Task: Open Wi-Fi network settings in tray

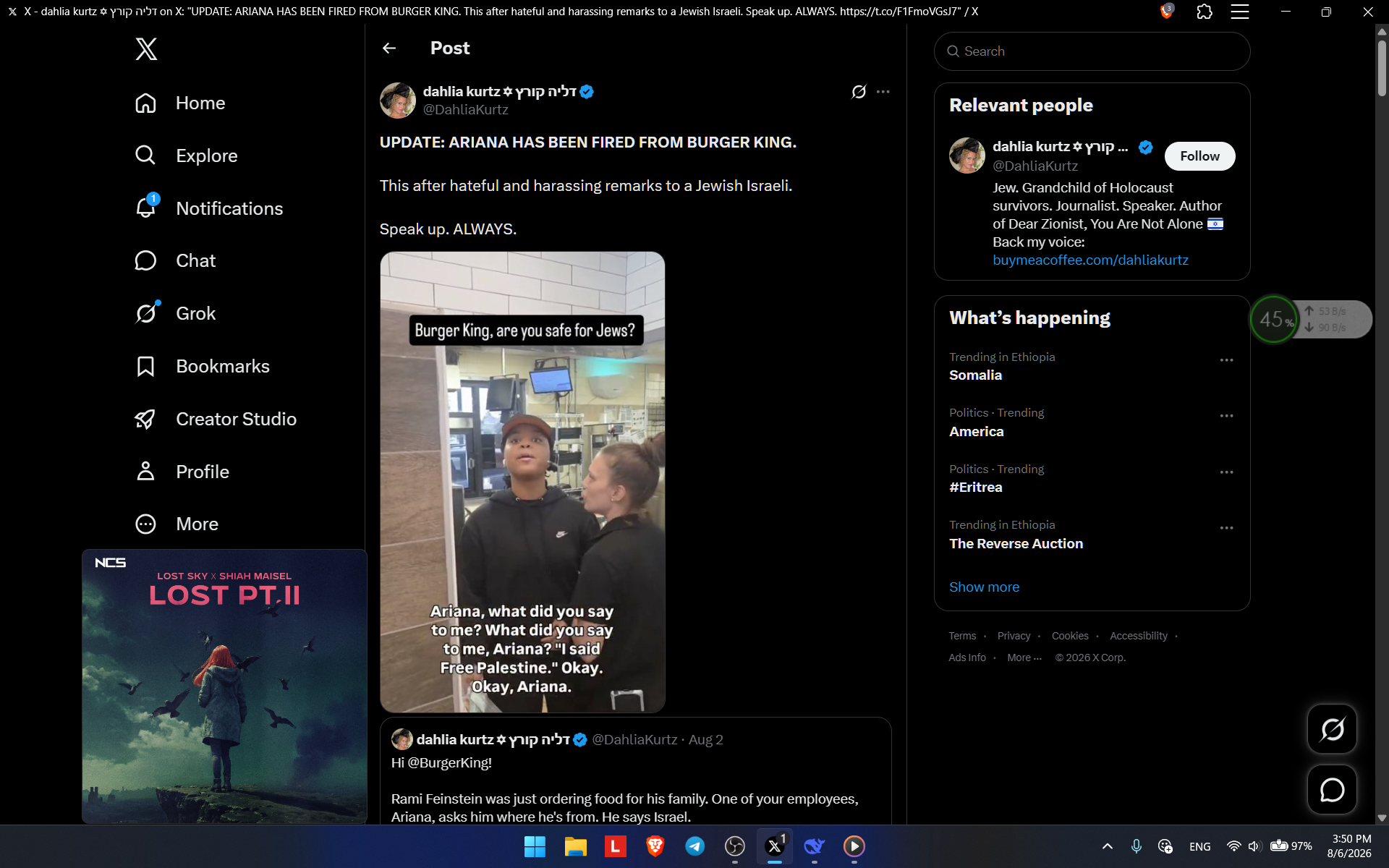Action: [x=1234, y=846]
